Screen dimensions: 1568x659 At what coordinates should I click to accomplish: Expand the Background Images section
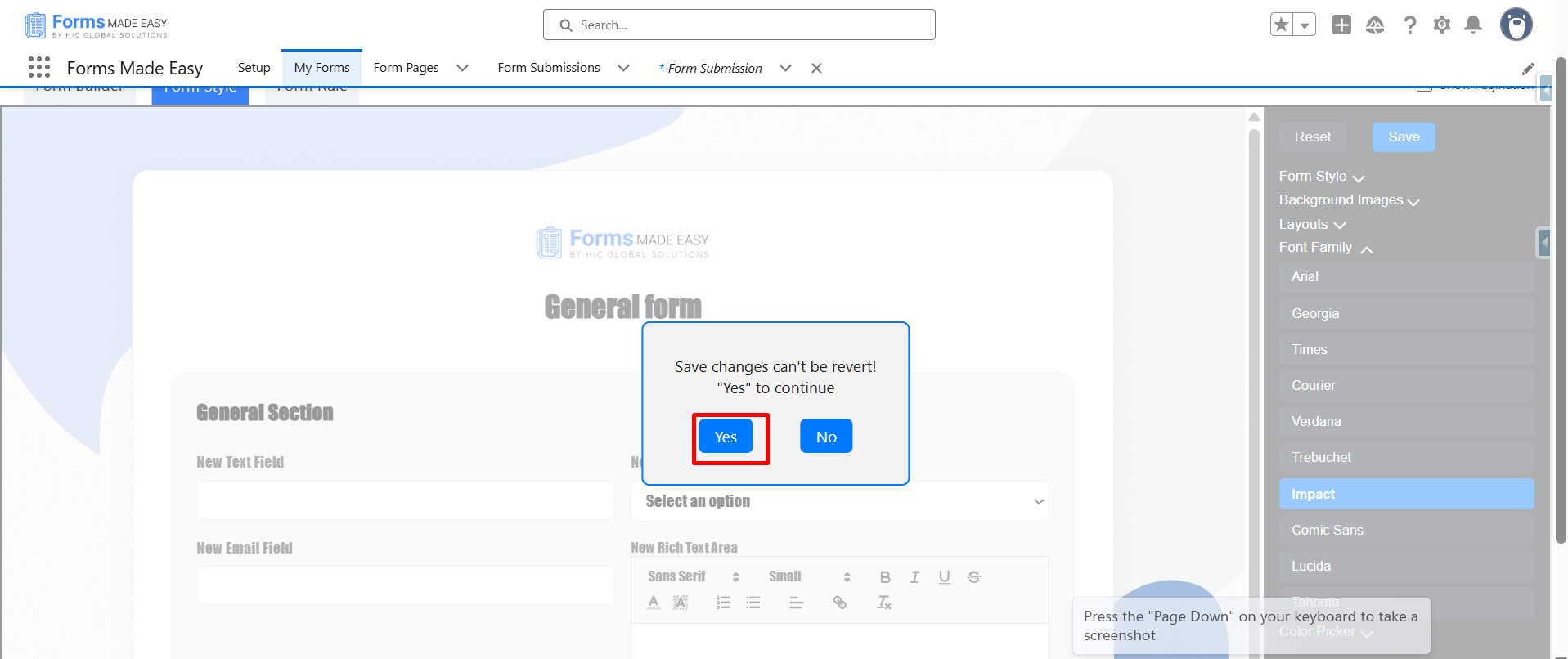coord(1349,200)
